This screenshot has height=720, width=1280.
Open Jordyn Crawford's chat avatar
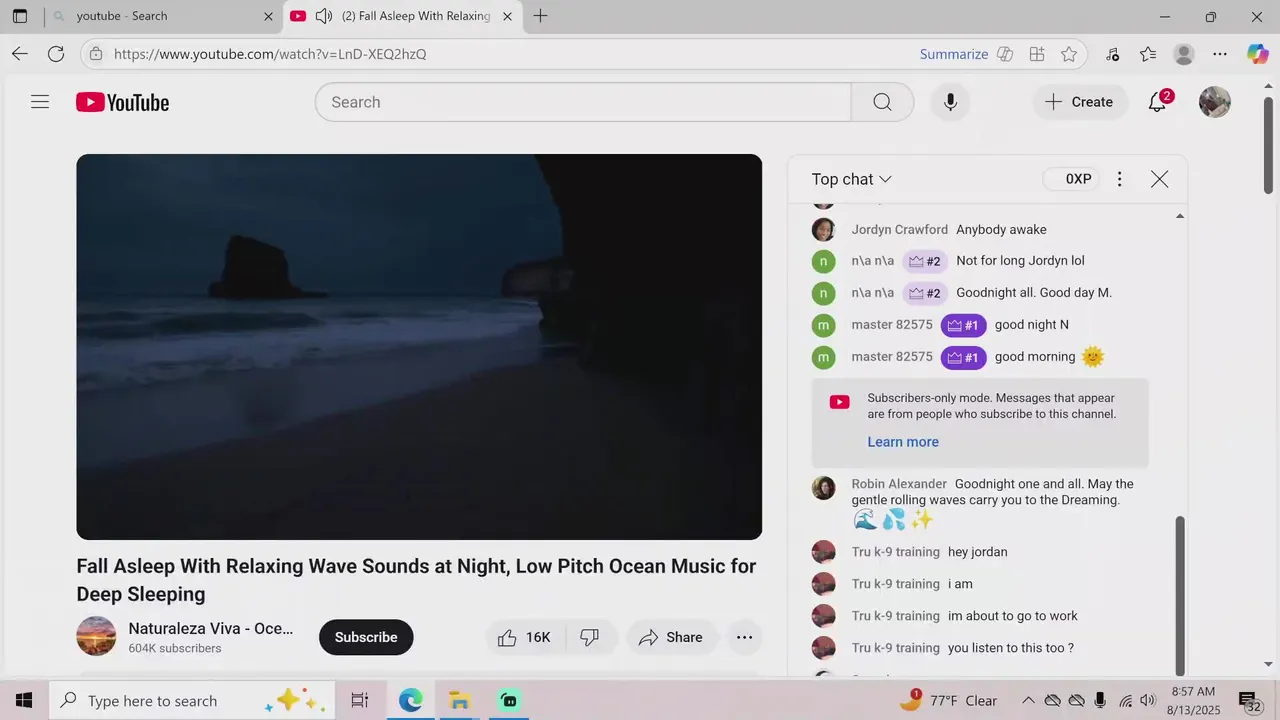click(823, 229)
